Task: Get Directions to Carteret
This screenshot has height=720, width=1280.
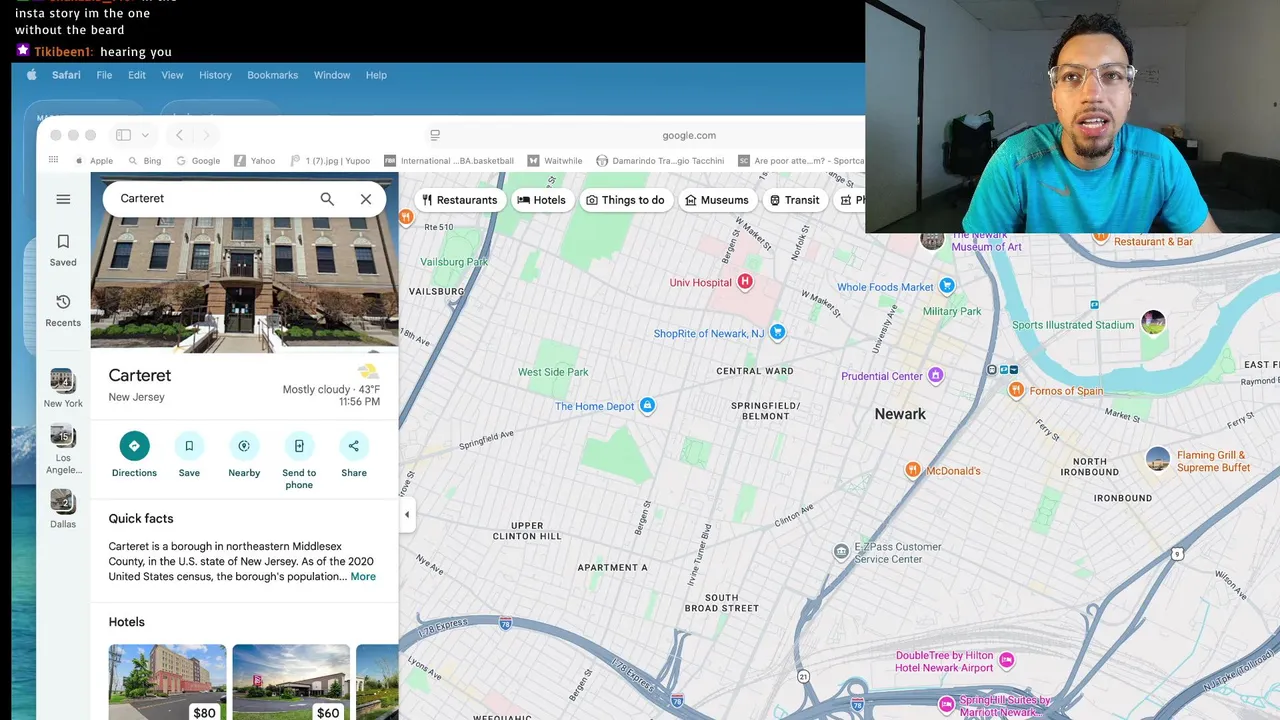Action: coord(134,455)
